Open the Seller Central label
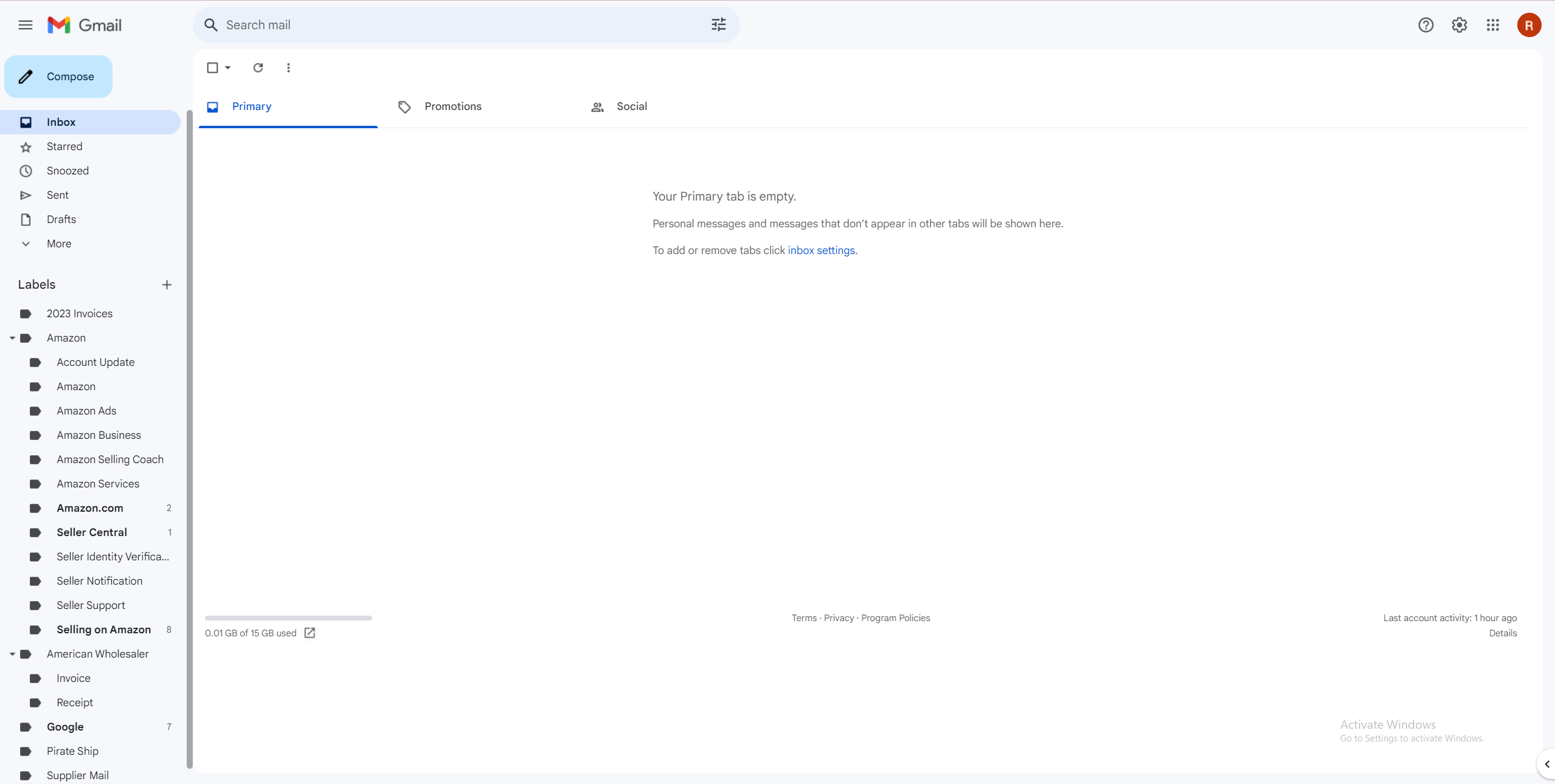 91,532
